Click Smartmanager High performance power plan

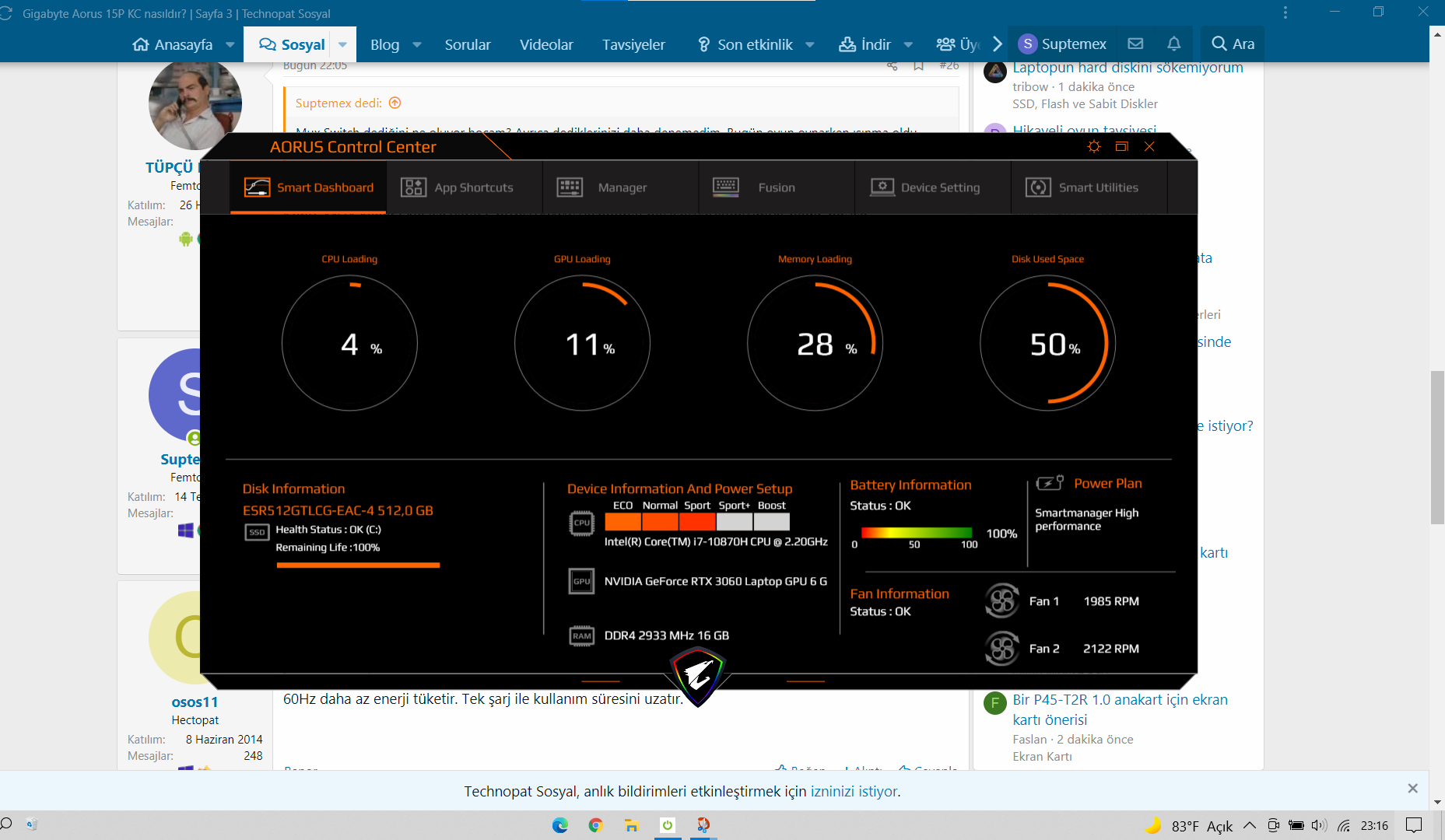coord(1086,520)
